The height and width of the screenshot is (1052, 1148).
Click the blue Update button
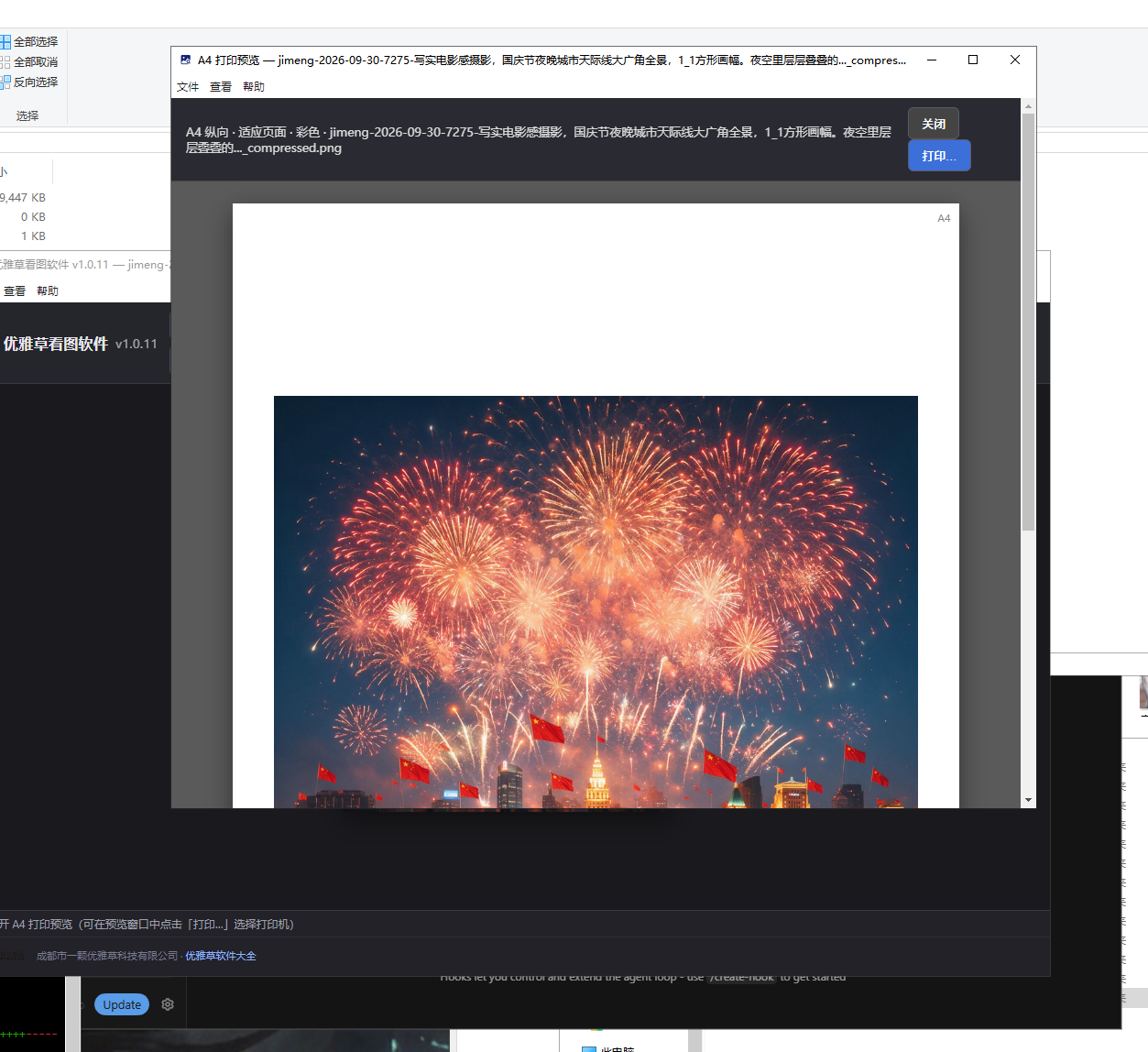pyautogui.click(x=122, y=1004)
